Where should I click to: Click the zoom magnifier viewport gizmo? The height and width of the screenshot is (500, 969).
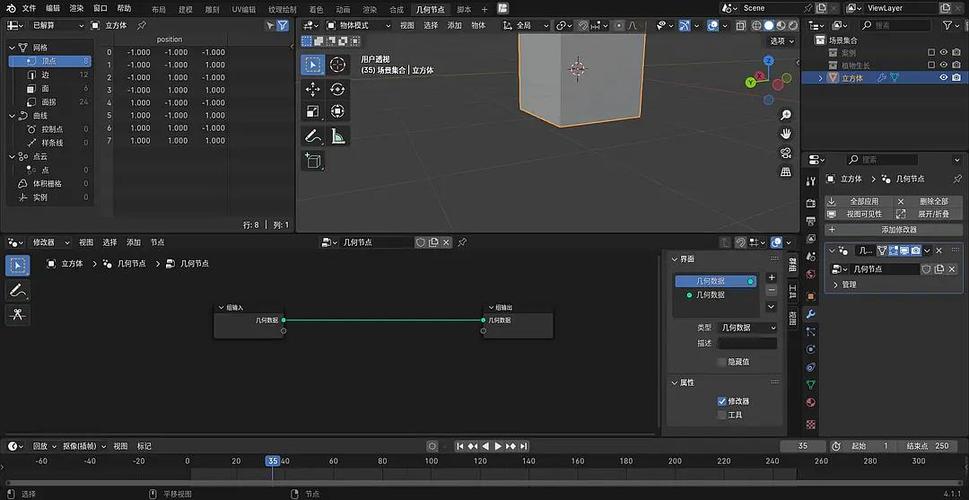pyautogui.click(x=786, y=115)
